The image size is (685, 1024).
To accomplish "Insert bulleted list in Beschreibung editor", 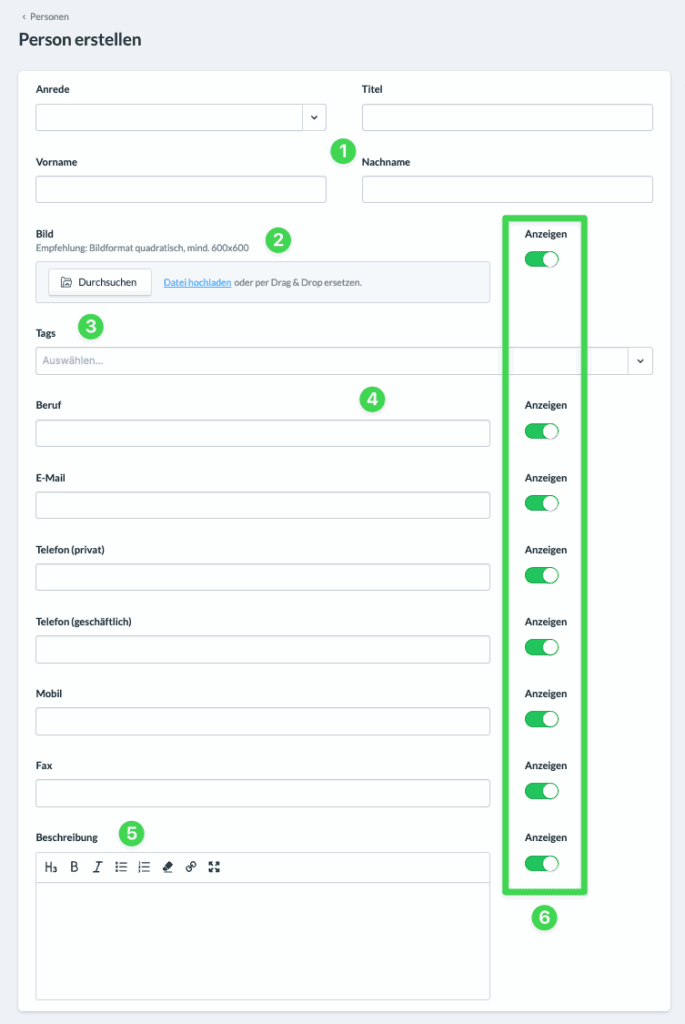I will tap(121, 867).
